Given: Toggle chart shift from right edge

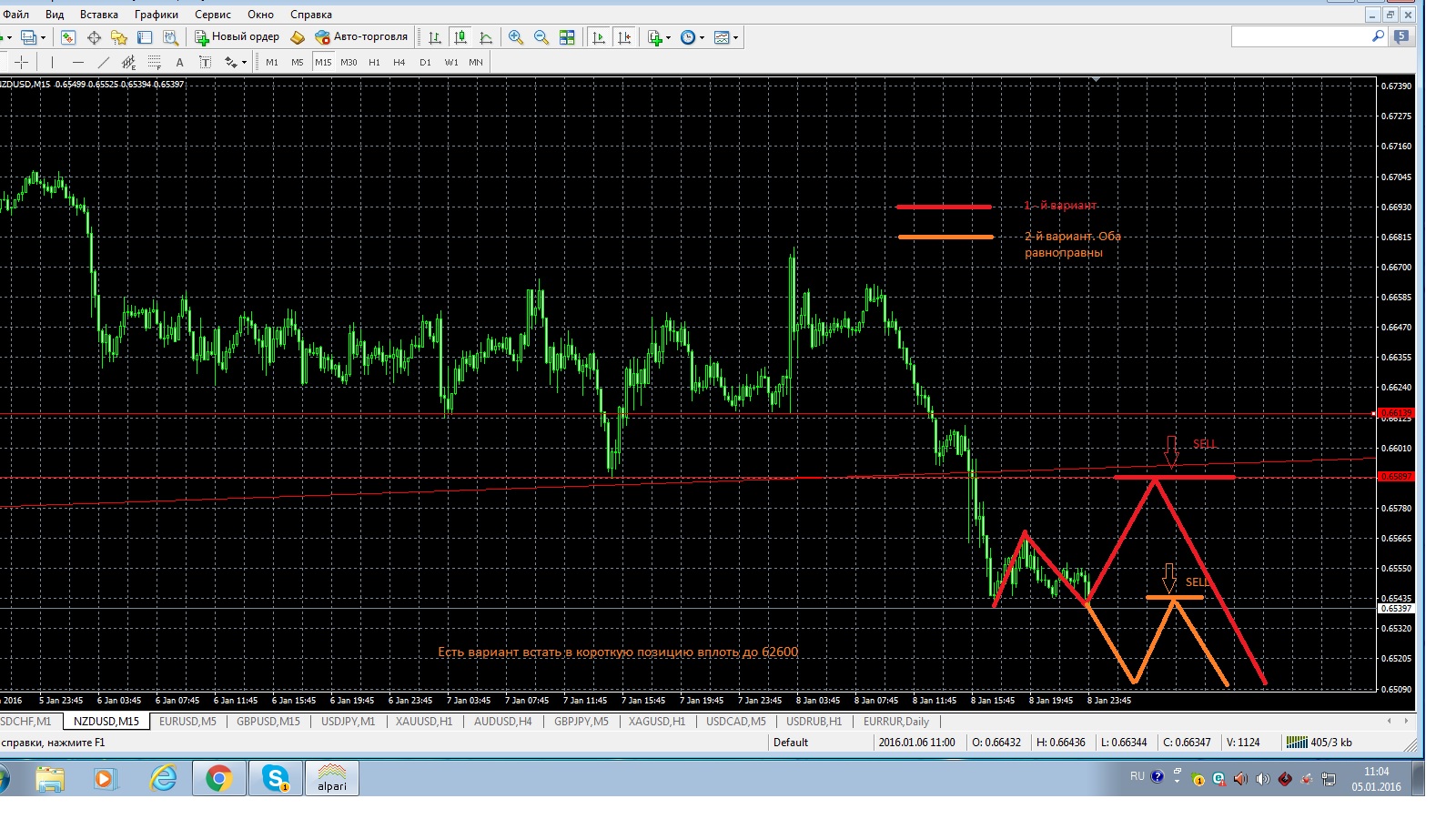Looking at the screenshot, I should pyautogui.click(x=624, y=37).
